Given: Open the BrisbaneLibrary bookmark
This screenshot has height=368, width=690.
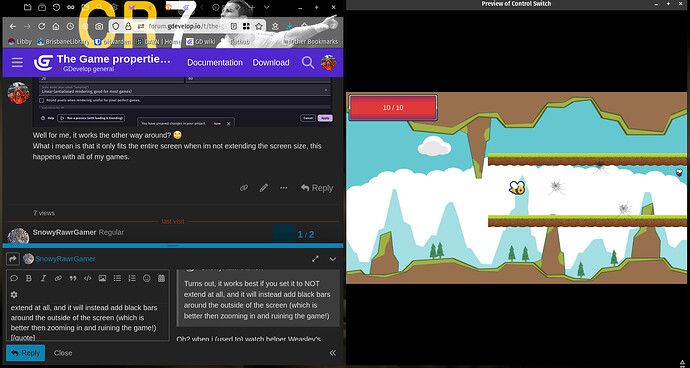Looking at the screenshot, I should point(64,42).
